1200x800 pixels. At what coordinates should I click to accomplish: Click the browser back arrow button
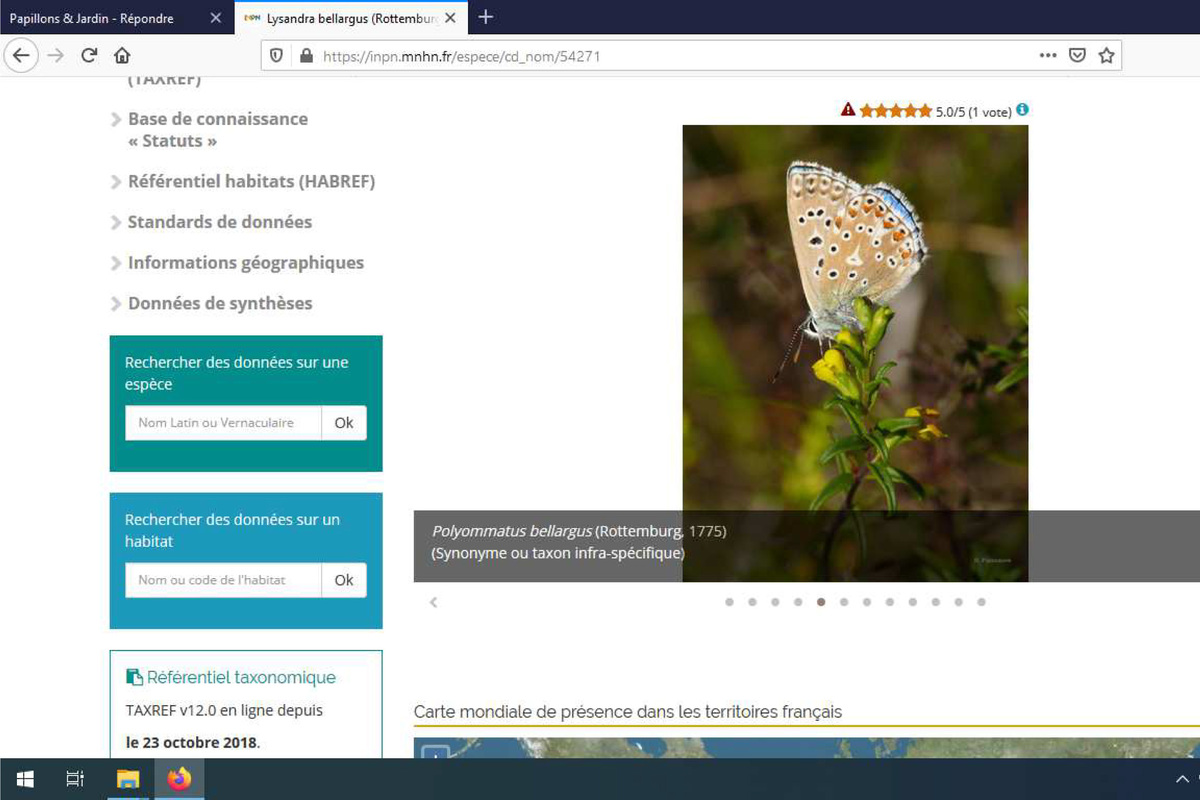[21, 56]
